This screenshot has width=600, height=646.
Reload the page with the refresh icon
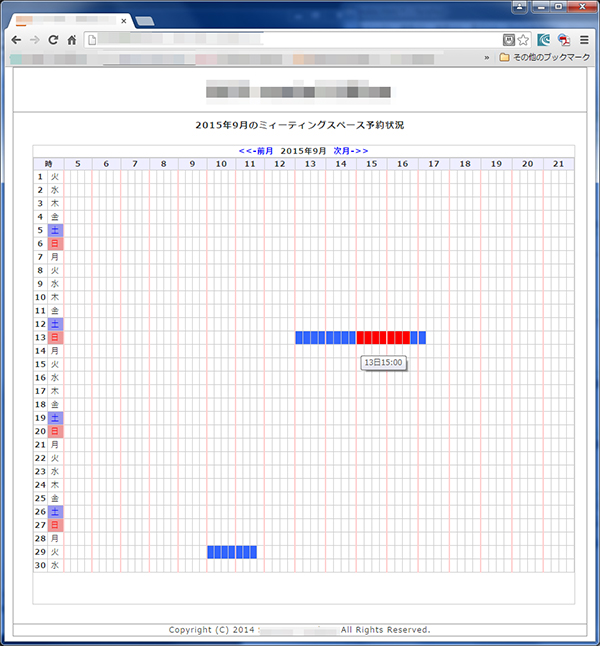[x=54, y=40]
